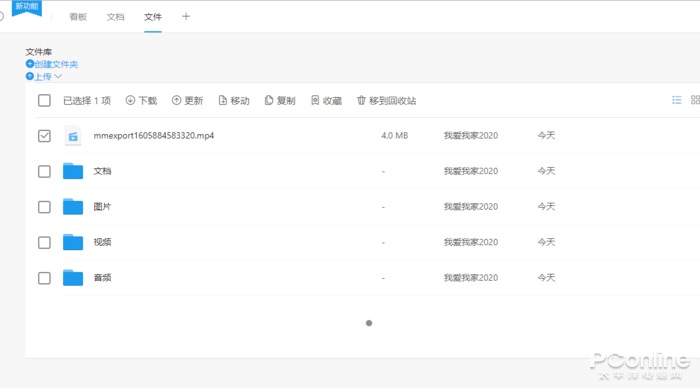Switch to the 文档 tab
The height and width of the screenshot is (388, 700).
coord(115,17)
